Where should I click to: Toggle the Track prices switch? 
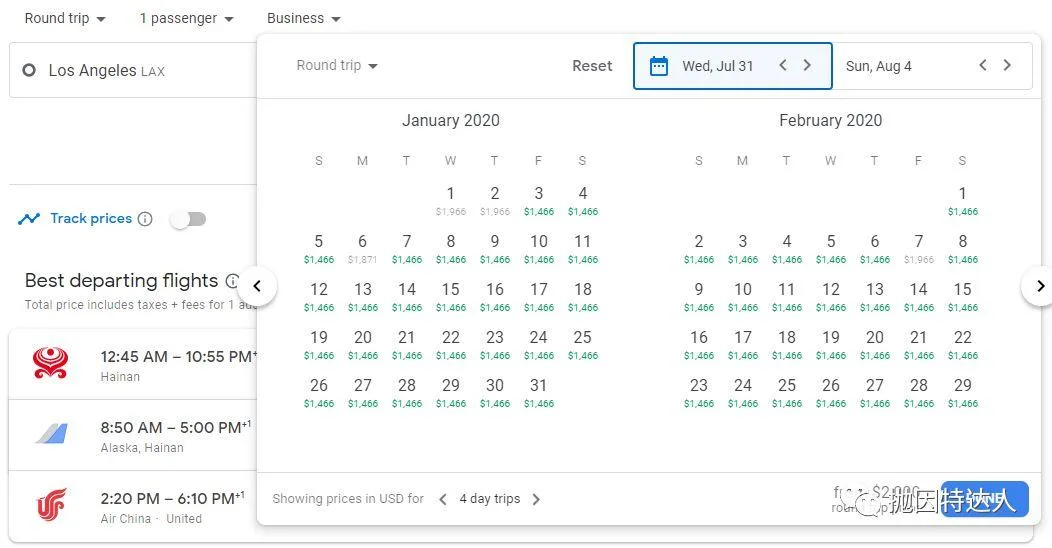(187, 219)
